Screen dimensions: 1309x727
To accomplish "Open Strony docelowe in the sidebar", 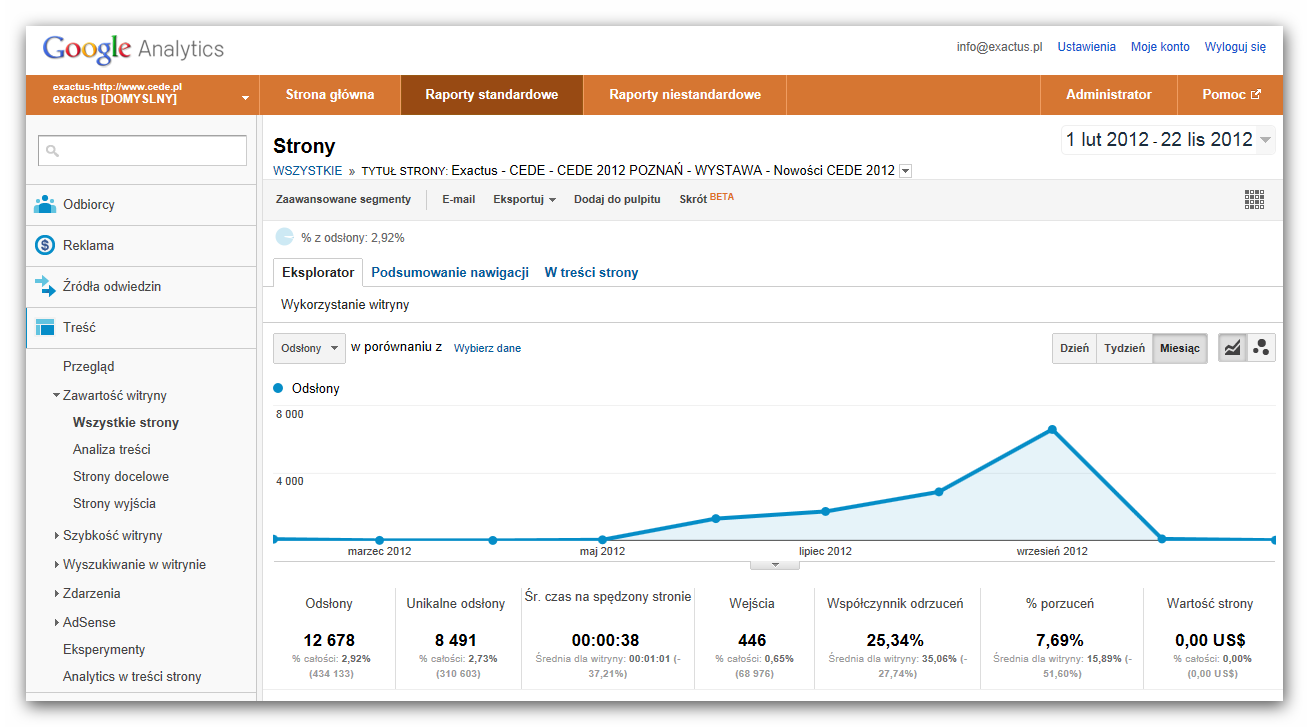I will click(x=121, y=476).
